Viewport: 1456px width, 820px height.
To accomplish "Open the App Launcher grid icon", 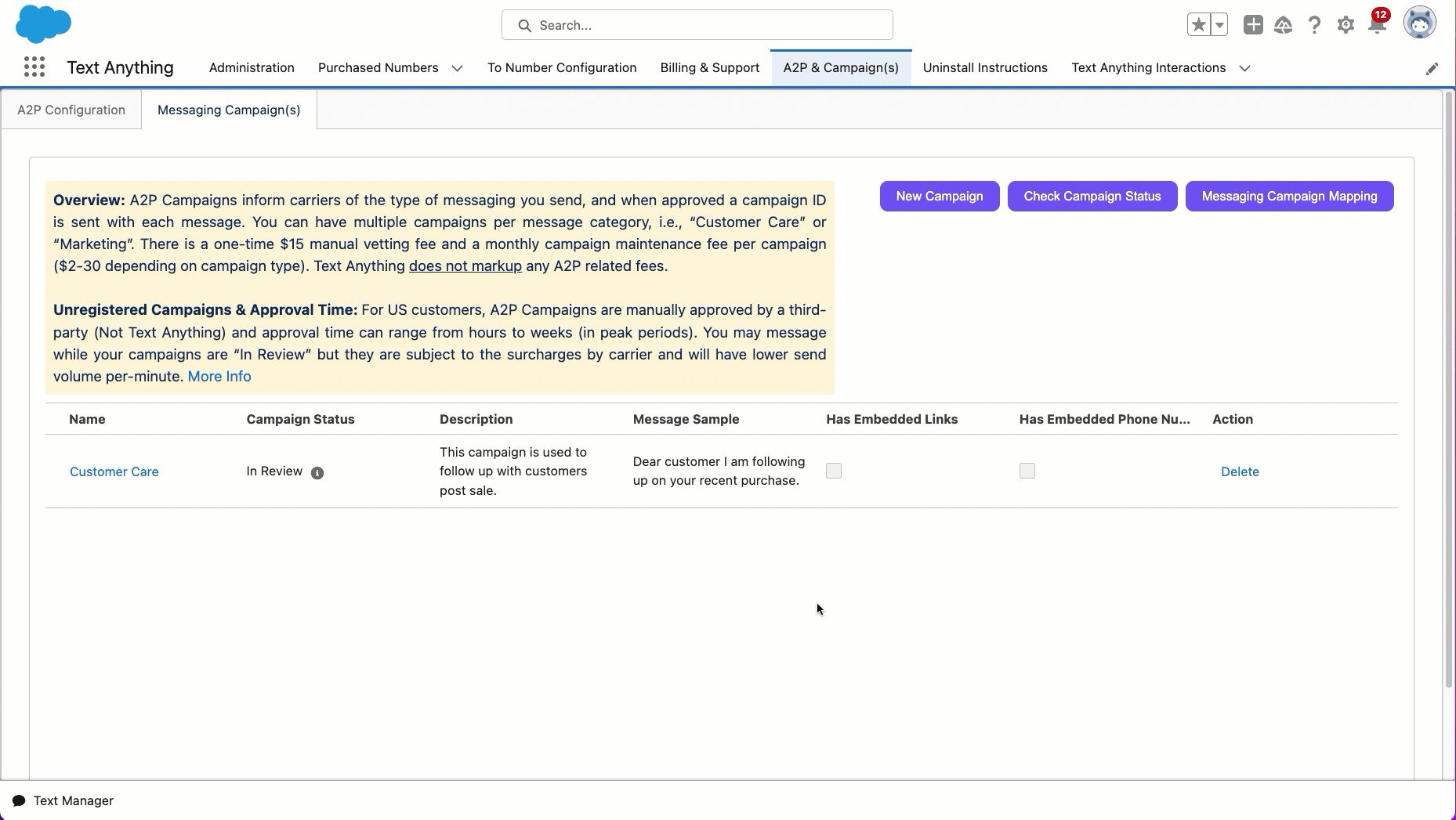I will click(x=34, y=67).
